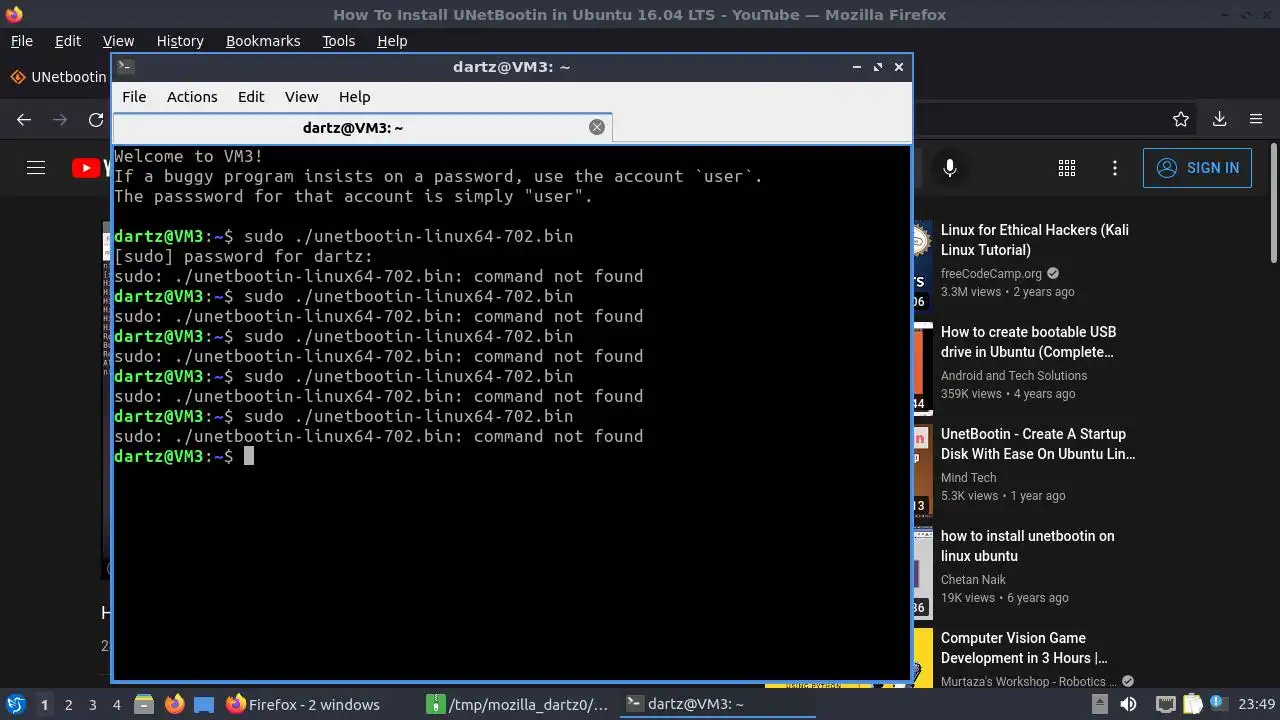1280x720 pixels.
Task: Click Firefox icon in window title bar
Action: click(x=13, y=14)
